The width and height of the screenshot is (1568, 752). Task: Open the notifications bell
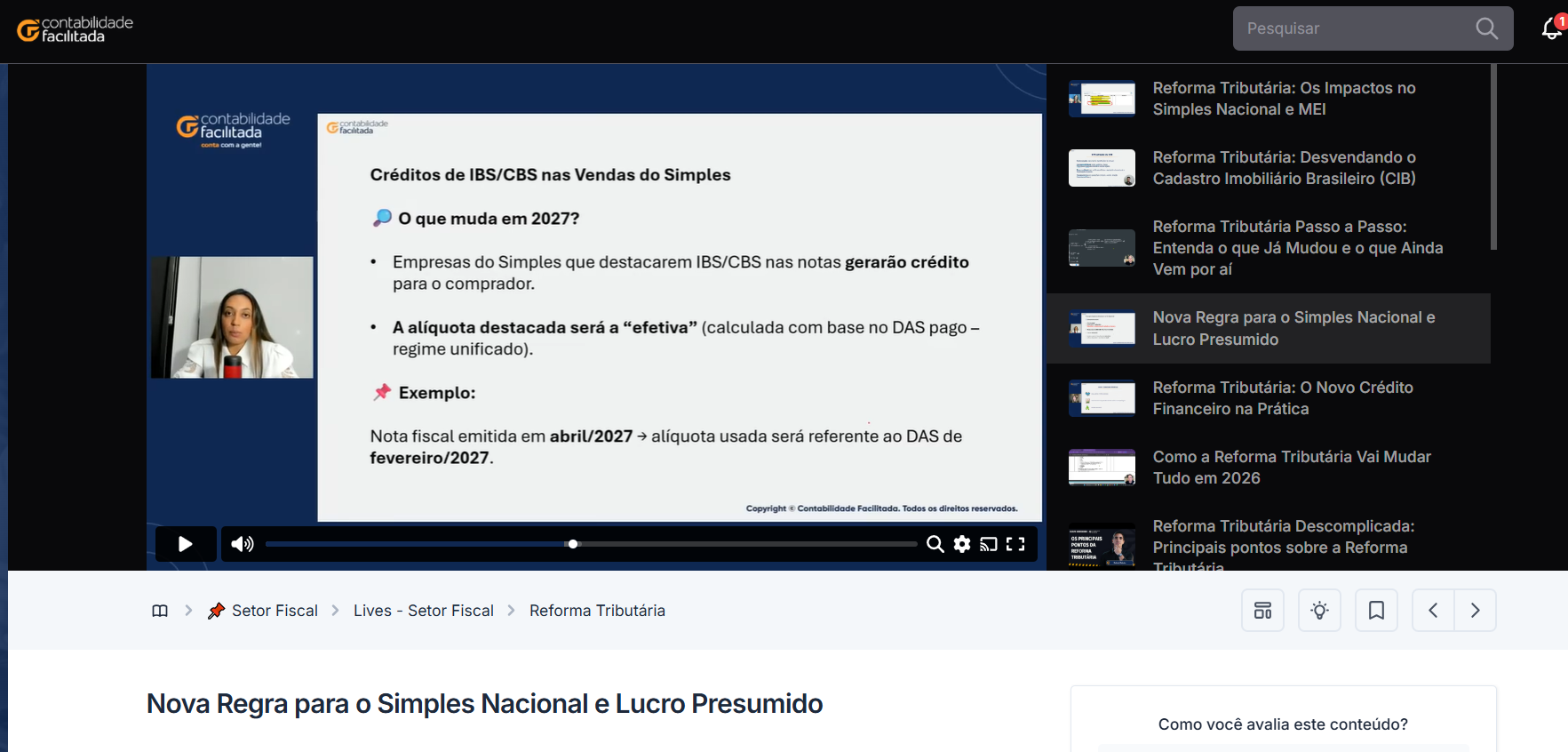coord(1552,28)
